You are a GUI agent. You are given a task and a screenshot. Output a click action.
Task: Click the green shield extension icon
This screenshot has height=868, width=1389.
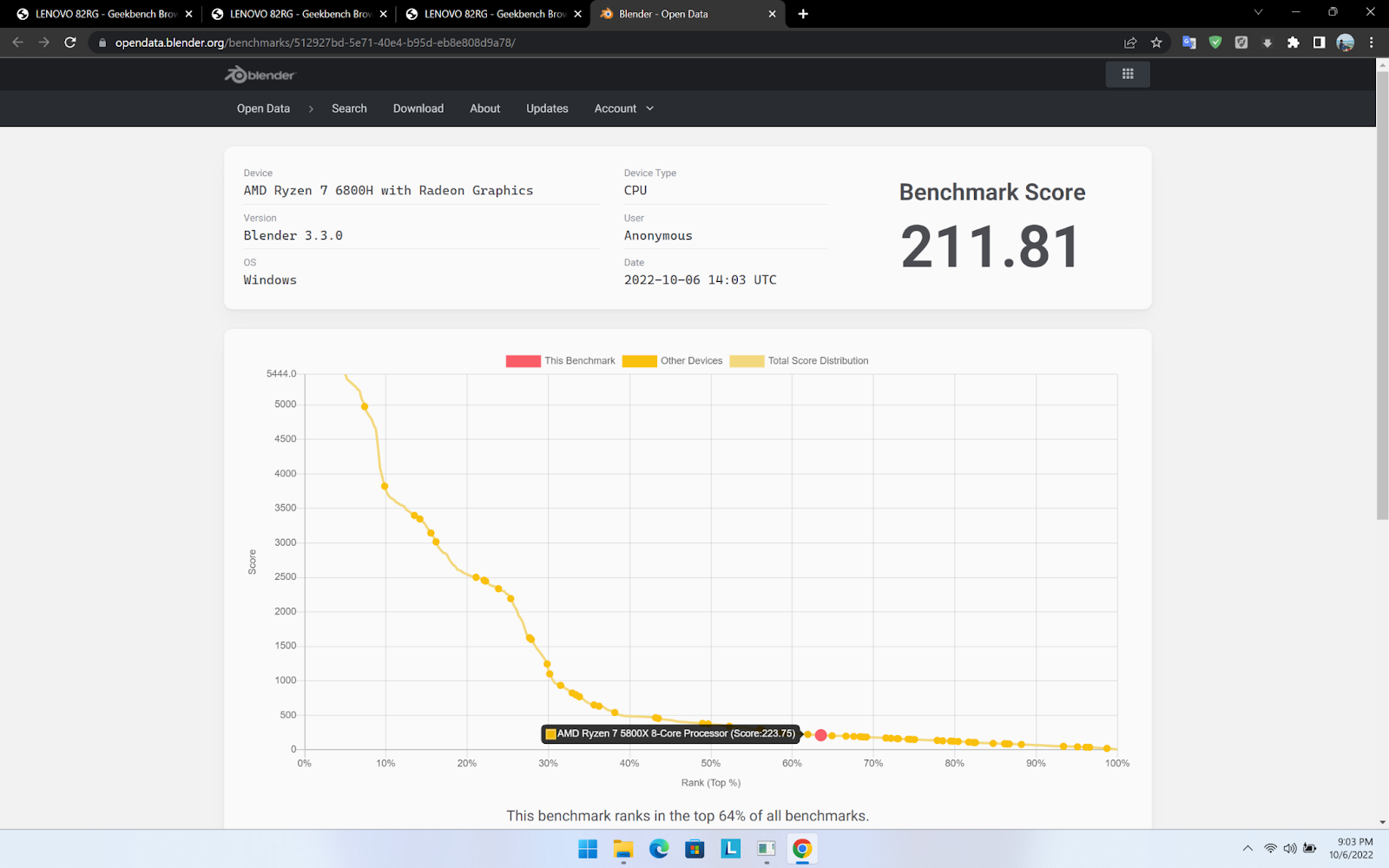click(x=1215, y=43)
